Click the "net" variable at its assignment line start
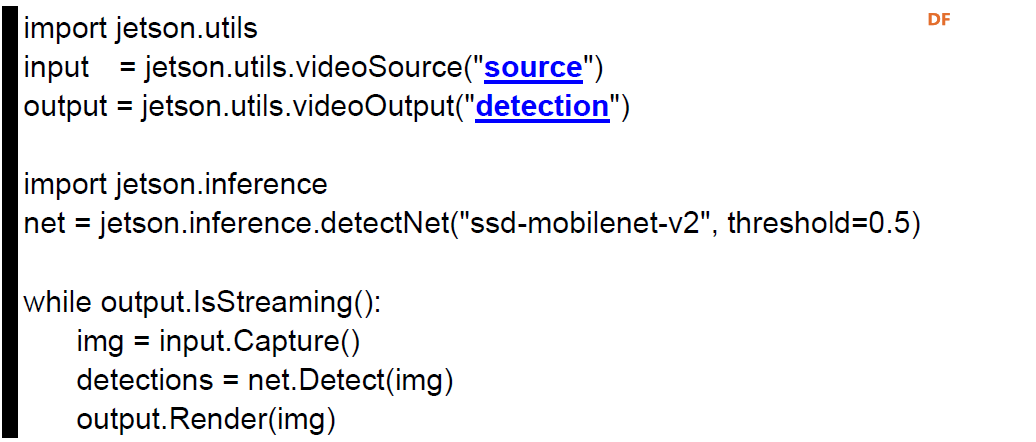Viewport: 1036px width, 442px height. coord(44,225)
